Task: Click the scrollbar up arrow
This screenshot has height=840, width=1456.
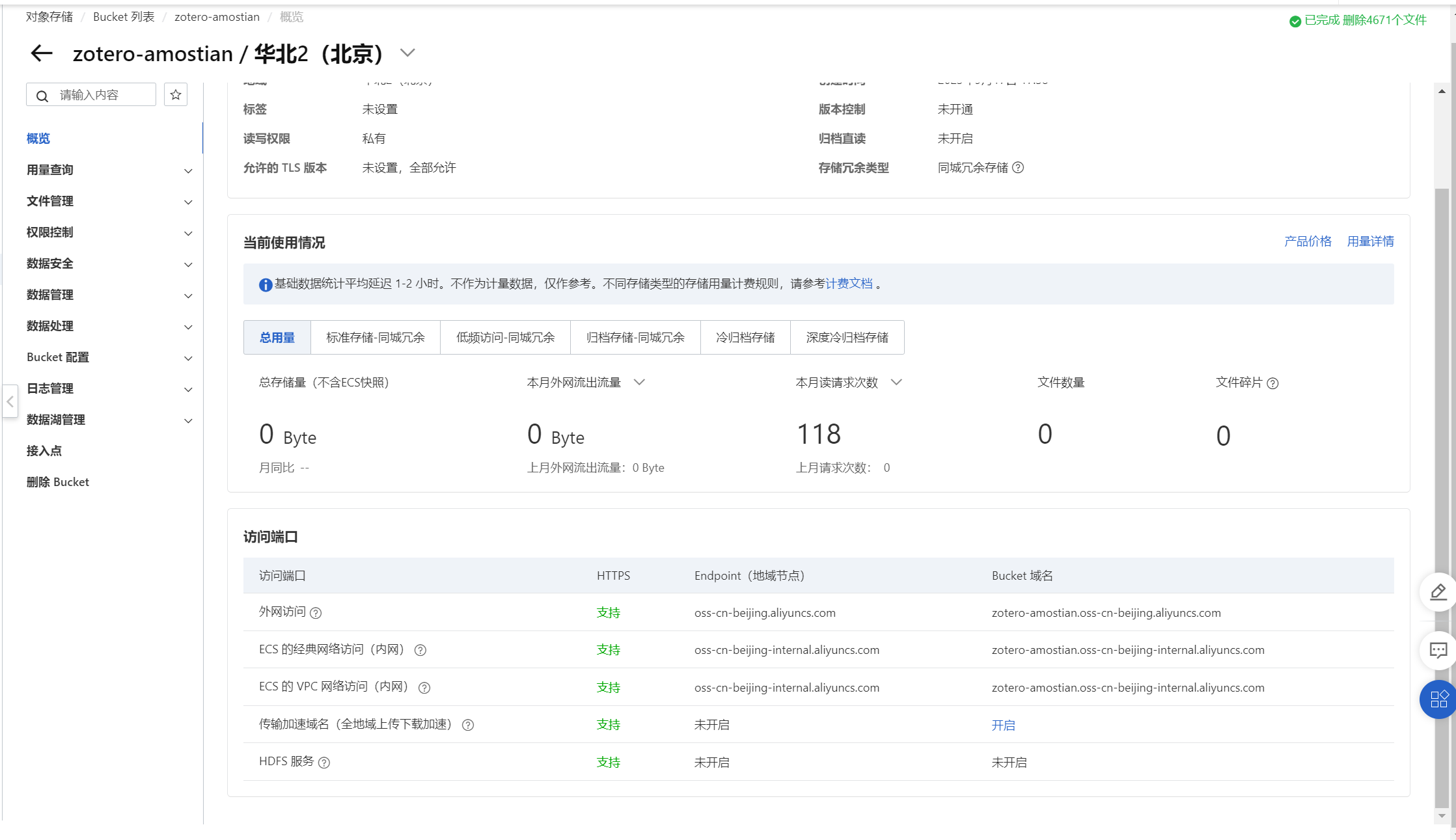Action: point(1442,91)
